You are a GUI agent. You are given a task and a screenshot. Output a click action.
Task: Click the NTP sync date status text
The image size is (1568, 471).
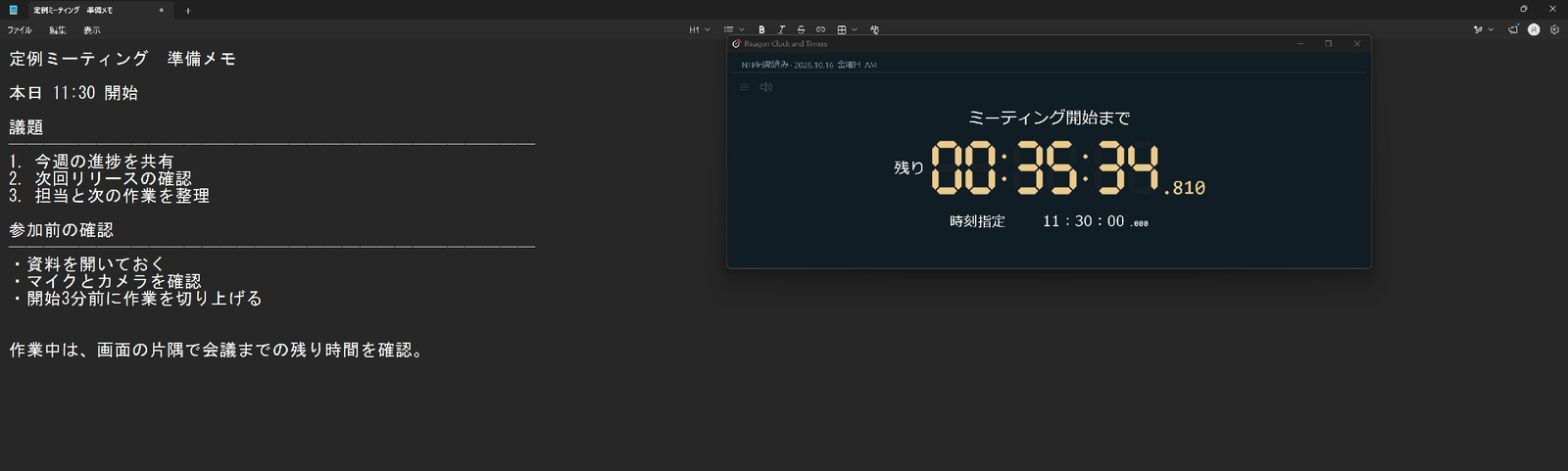pos(808,65)
